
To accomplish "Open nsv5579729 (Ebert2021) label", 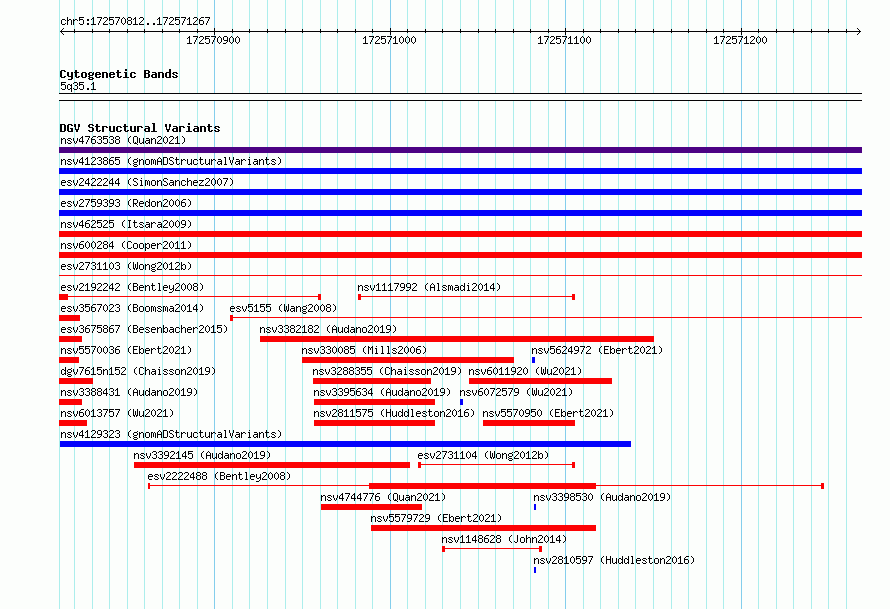I will [436, 518].
